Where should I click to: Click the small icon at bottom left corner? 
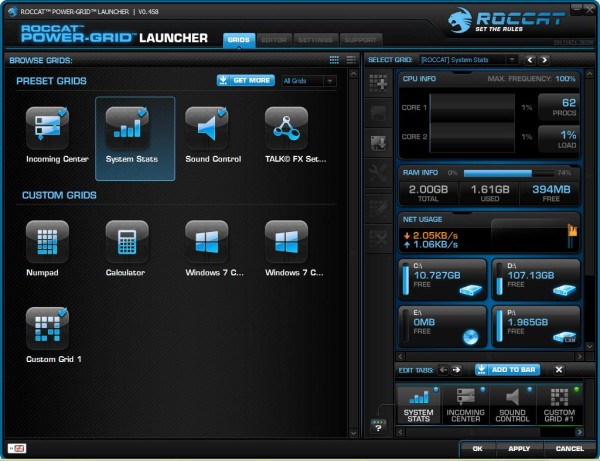(x=17, y=448)
